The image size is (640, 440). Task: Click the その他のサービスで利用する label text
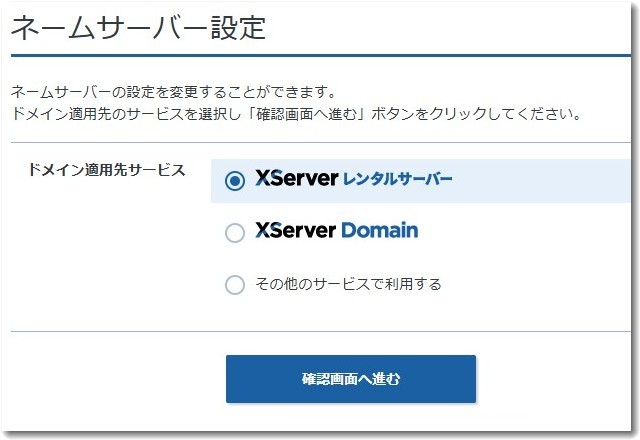[x=348, y=284]
